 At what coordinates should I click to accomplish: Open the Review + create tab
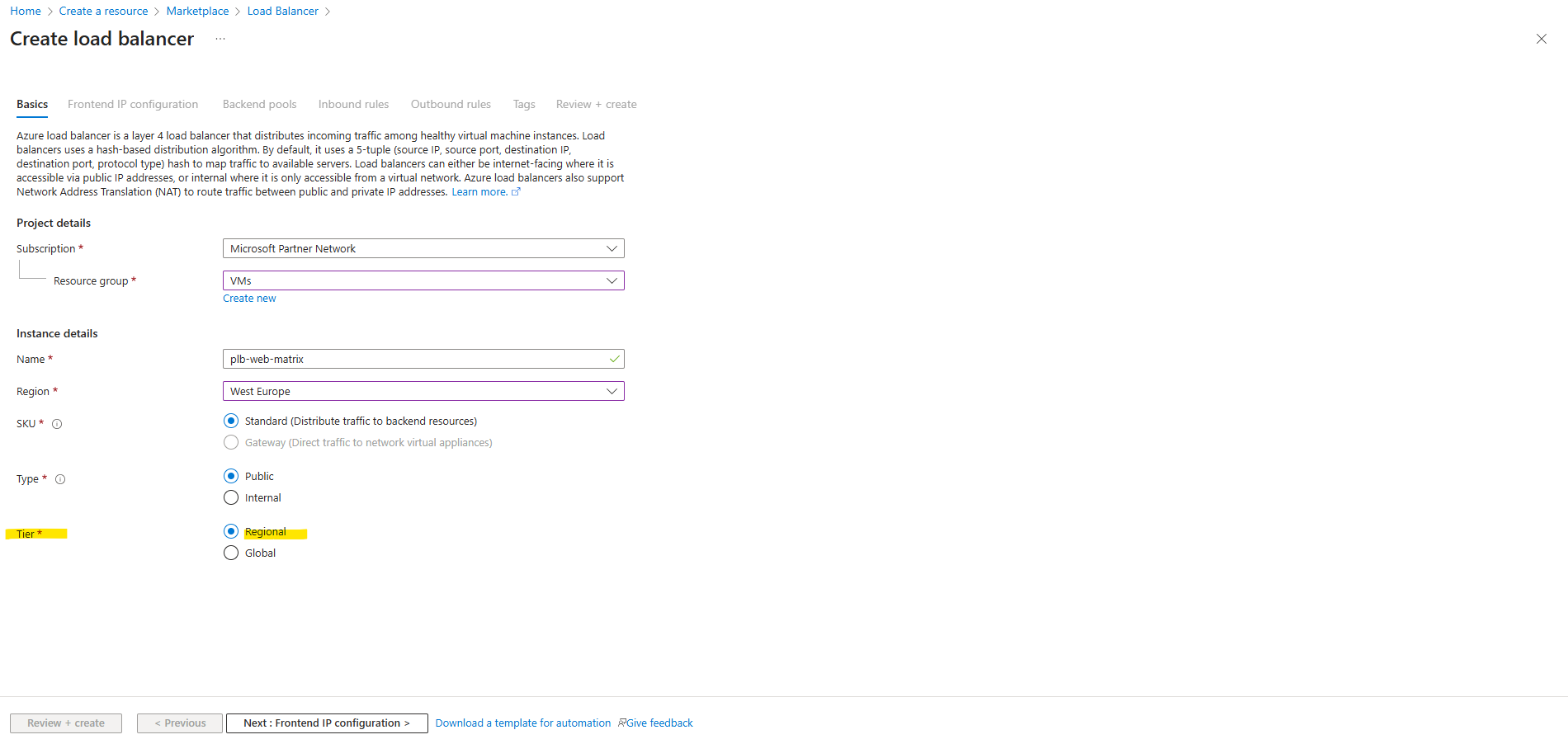coord(596,105)
